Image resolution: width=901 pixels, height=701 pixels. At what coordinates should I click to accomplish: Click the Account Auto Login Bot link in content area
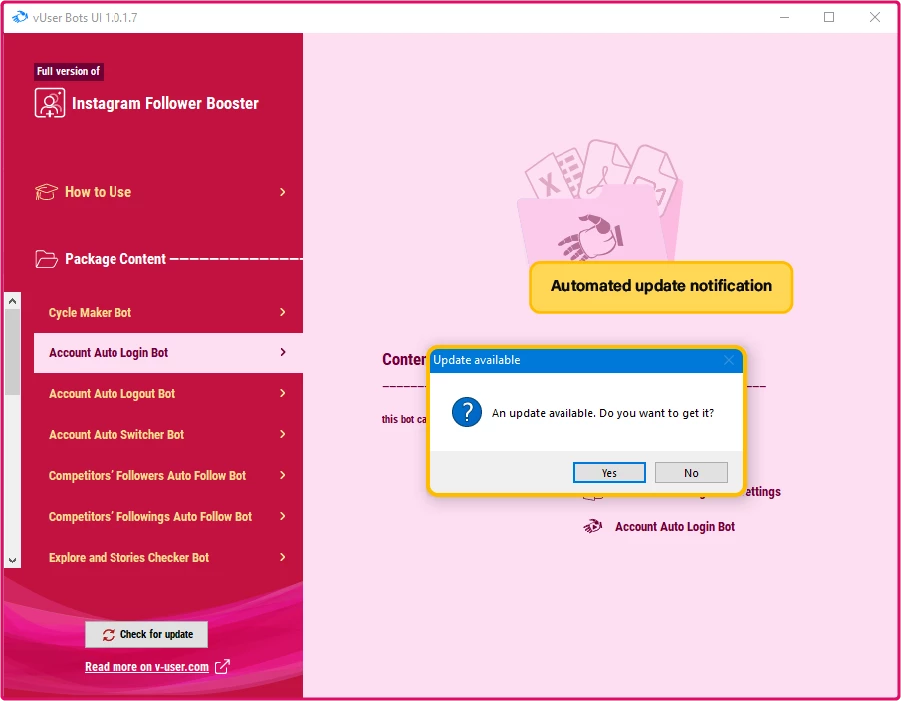click(675, 527)
